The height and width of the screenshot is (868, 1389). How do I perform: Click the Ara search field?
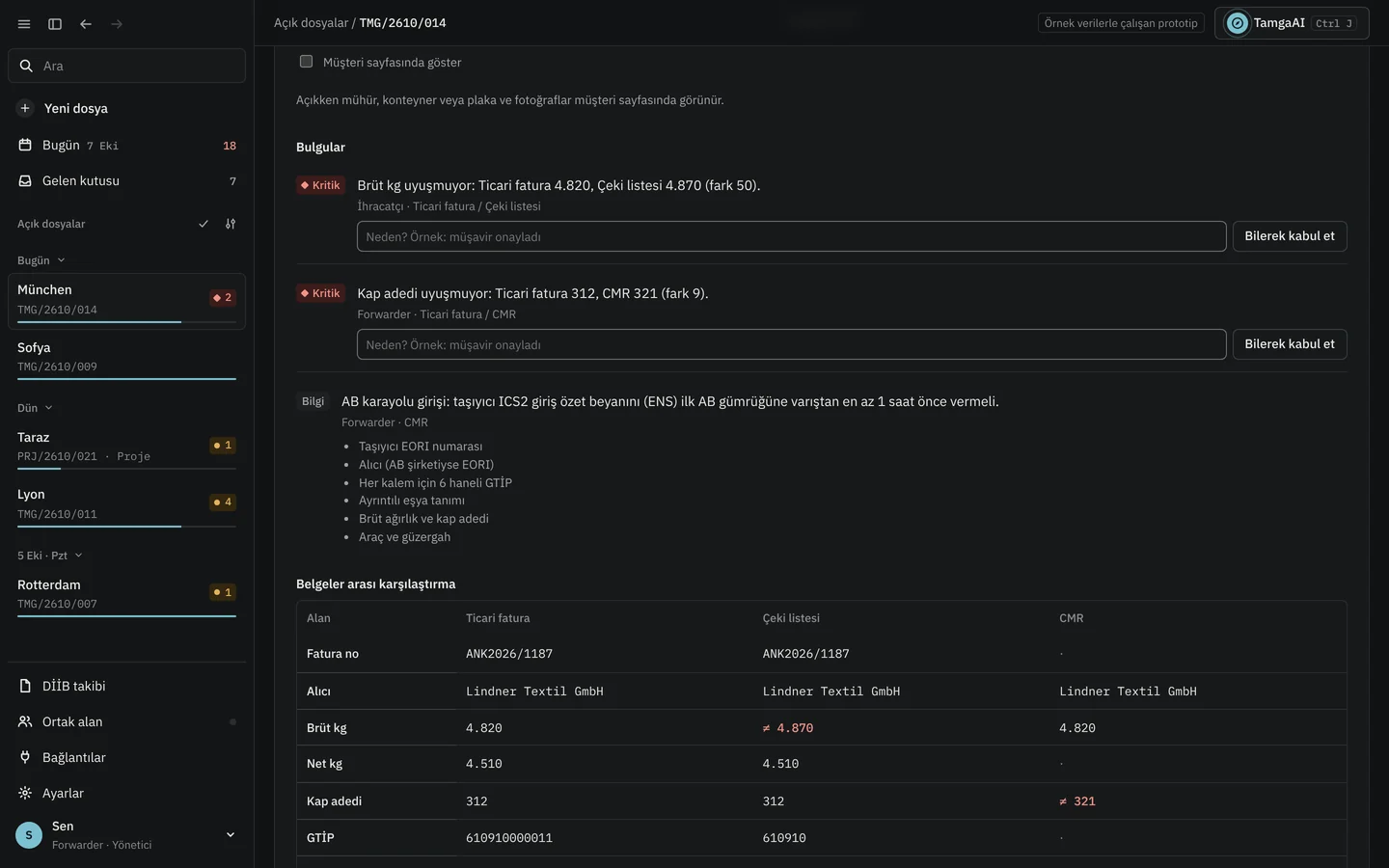tap(126, 66)
